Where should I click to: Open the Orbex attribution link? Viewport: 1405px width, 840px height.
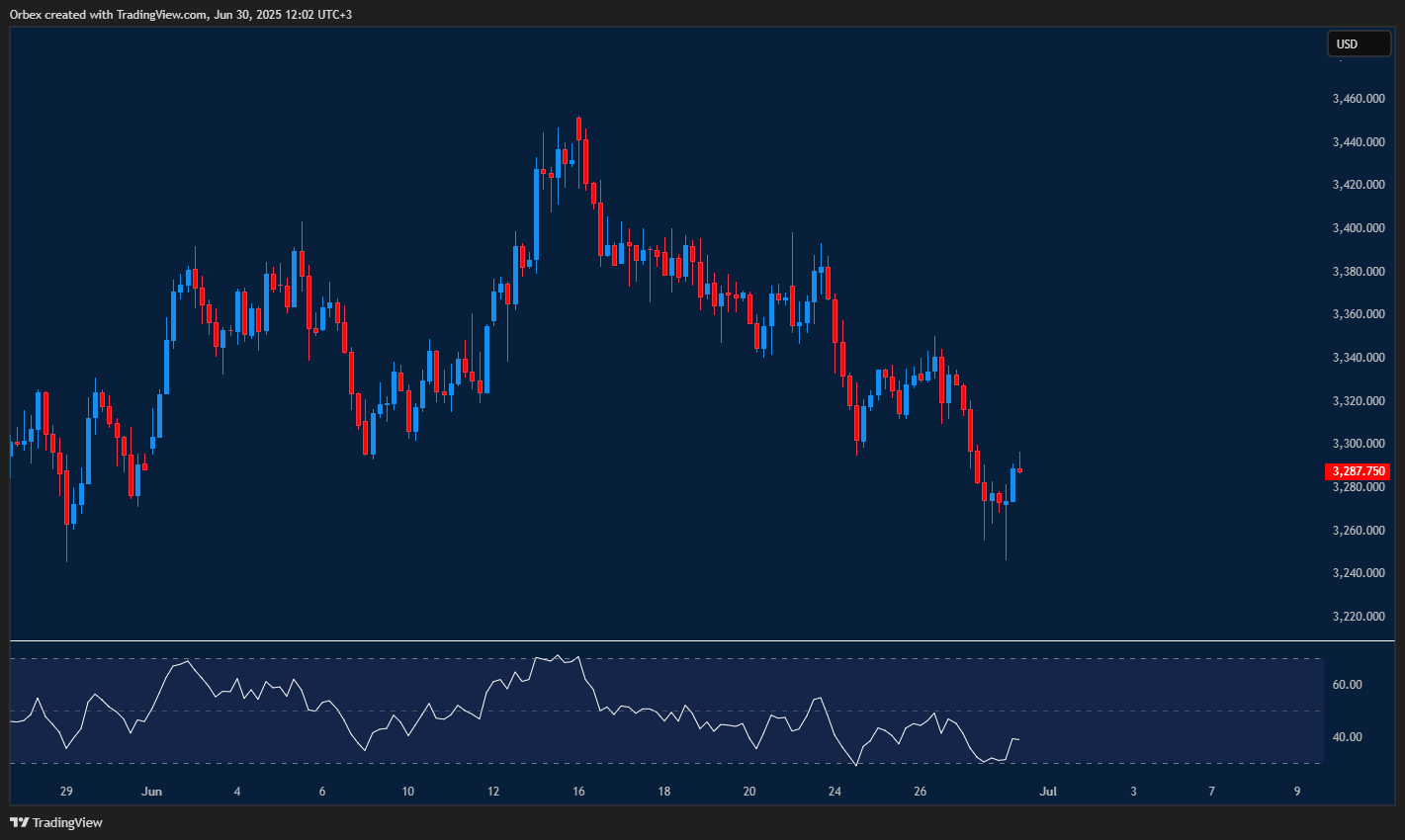(x=25, y=14)
